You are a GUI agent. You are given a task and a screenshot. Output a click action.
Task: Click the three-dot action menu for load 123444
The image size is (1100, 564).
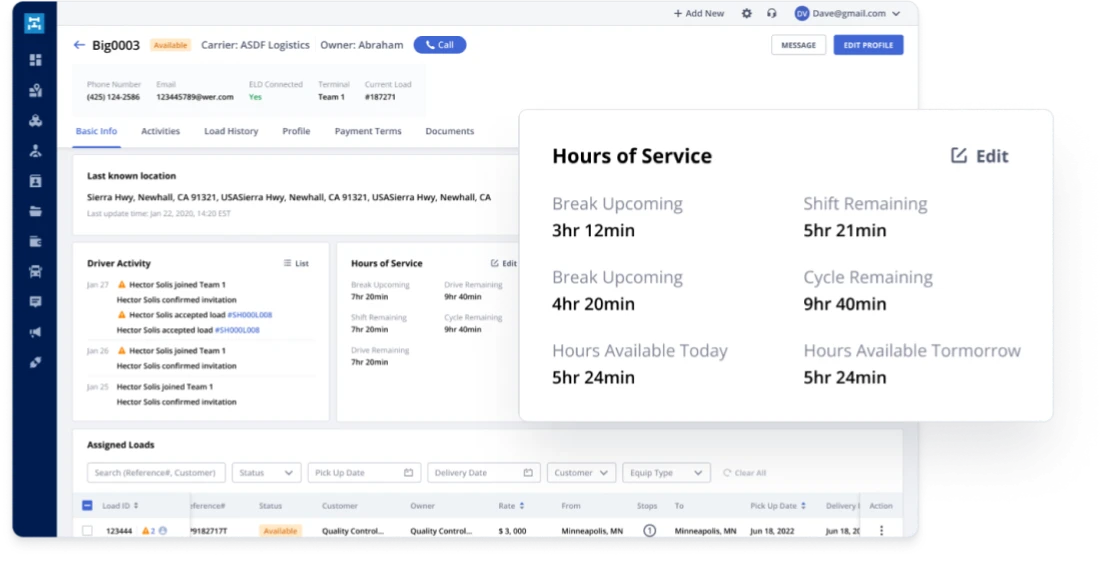881,531
